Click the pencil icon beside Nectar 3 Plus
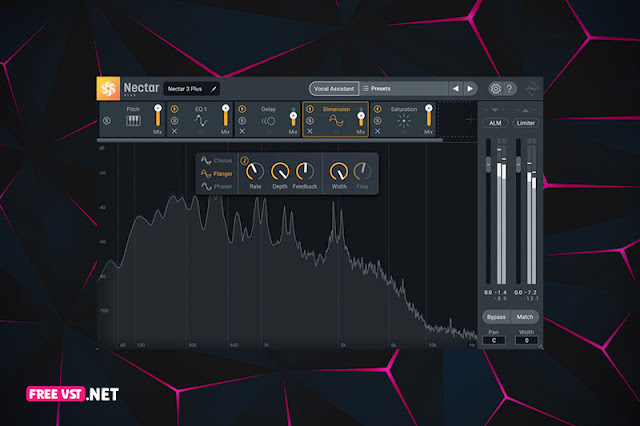 (213, 89)
